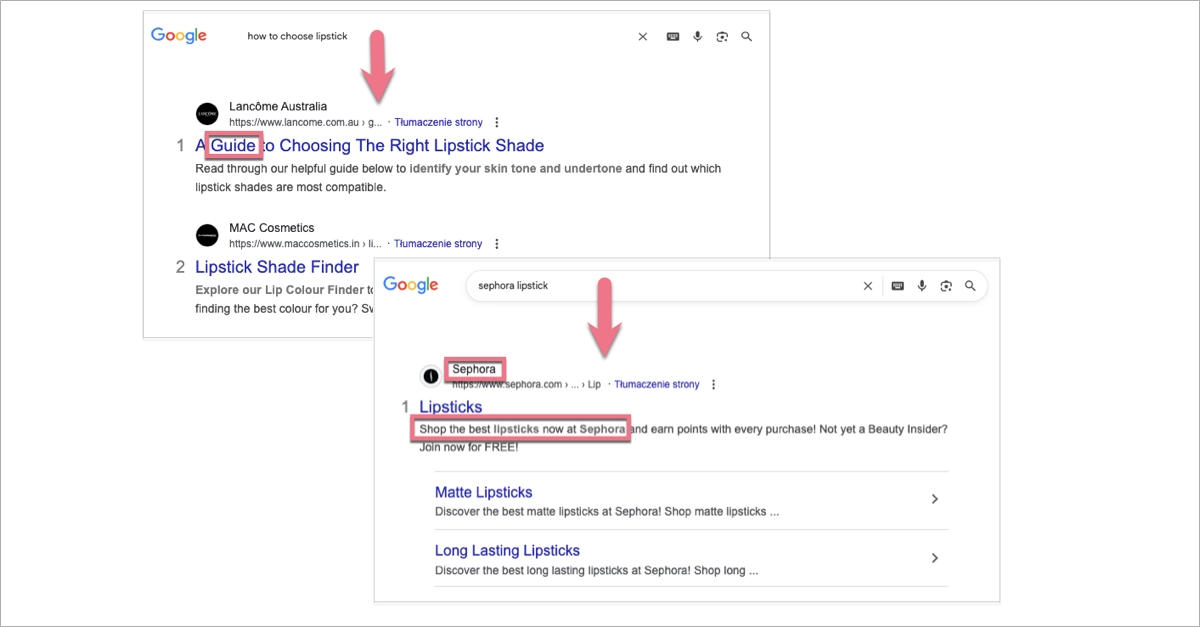This screenshot has height=627, width=1200.
Task: Open the three-dot menu beside the Sephora Lipsticks result
Action: [x=713, y=383]
